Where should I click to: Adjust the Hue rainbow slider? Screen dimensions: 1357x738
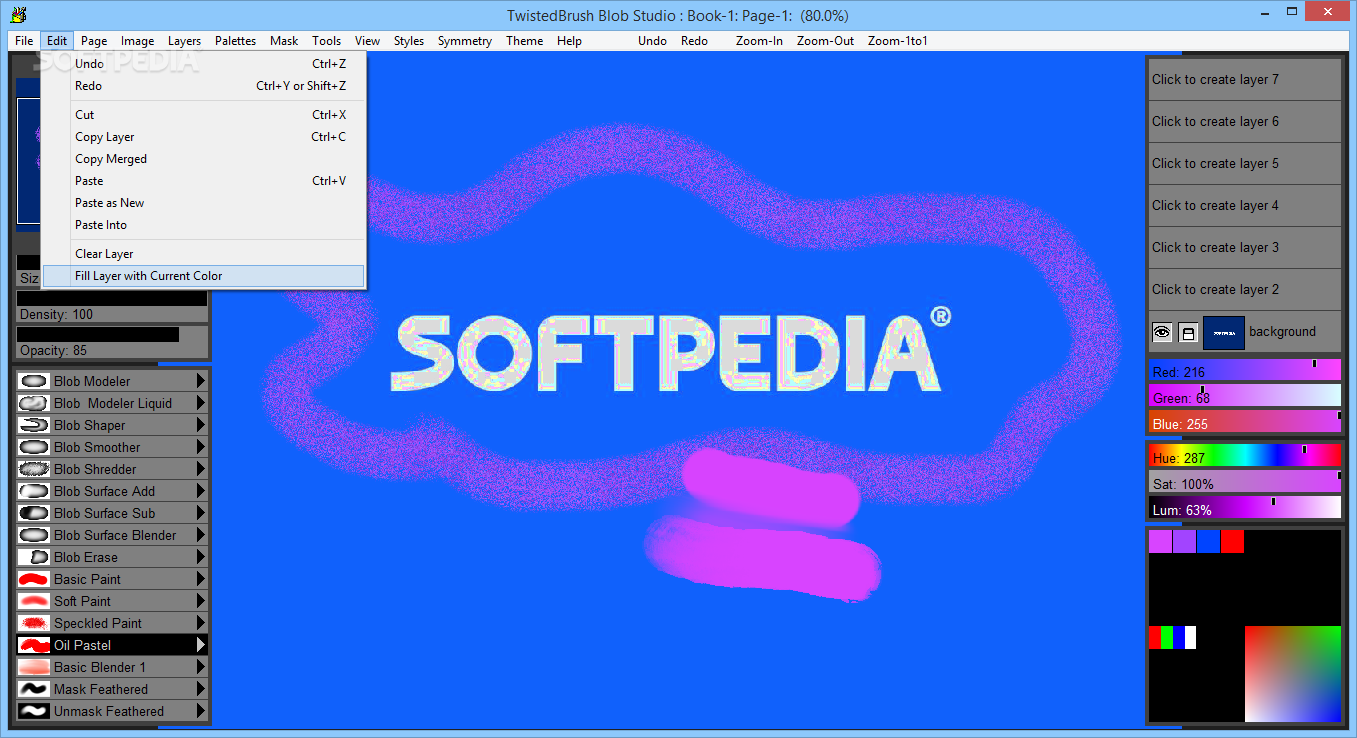click(x=1244, y=456)
